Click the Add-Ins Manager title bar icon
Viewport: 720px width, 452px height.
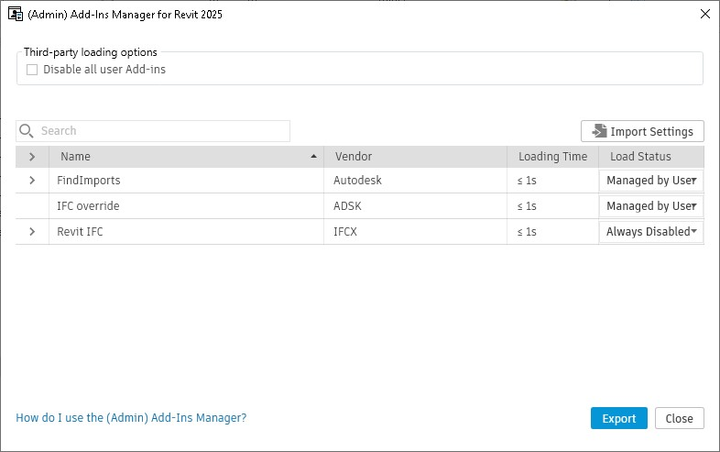pos(16,14)
